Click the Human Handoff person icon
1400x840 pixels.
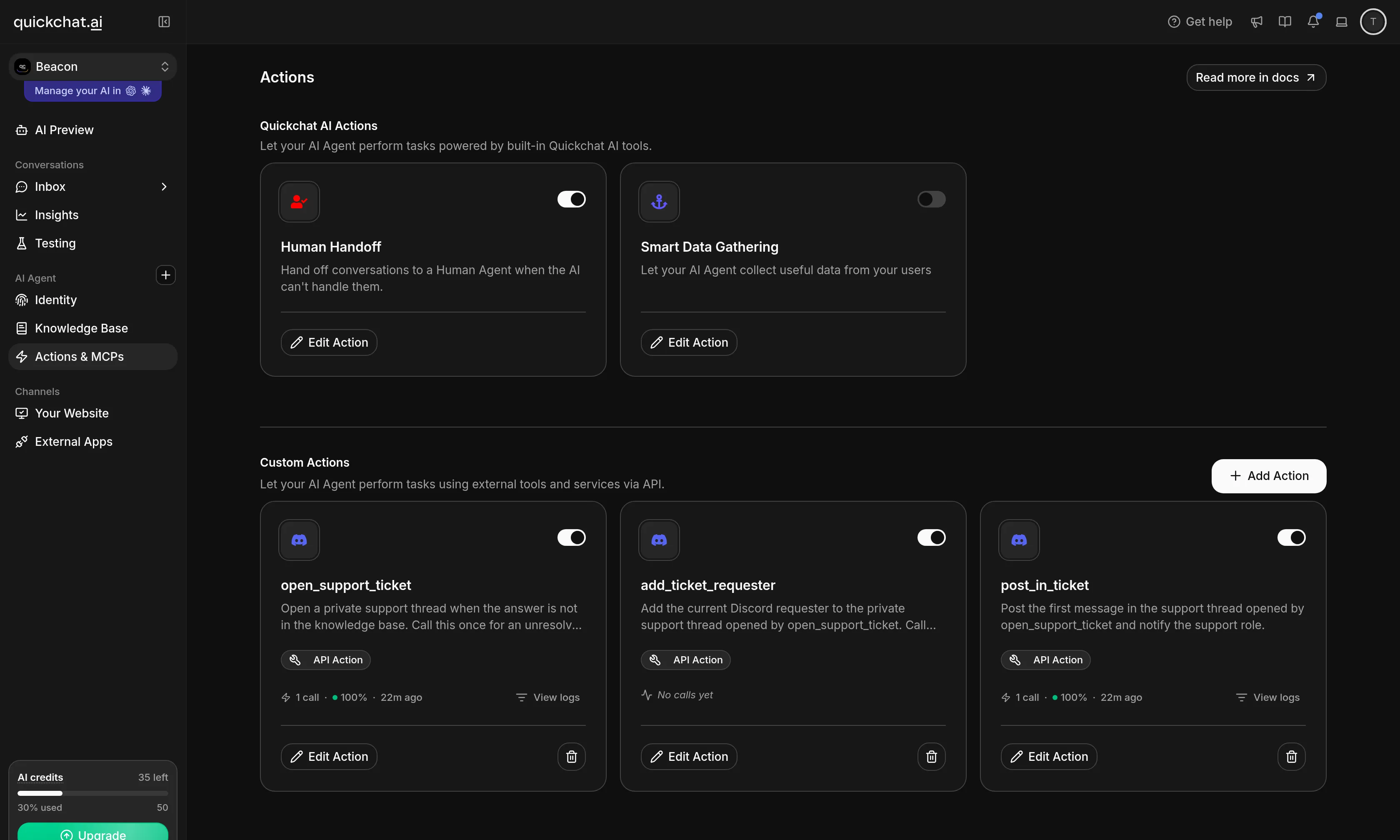(299, 202)
